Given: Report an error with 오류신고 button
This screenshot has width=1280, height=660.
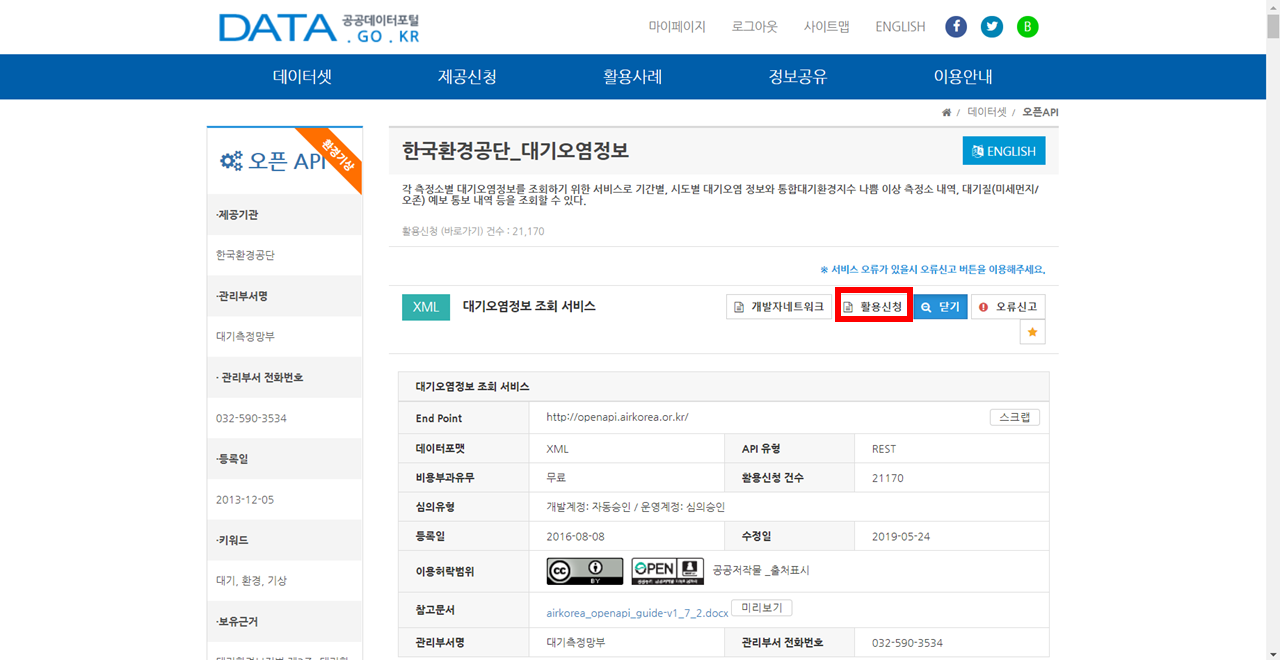Looking at the screenshot, I should pos(1008,307).
